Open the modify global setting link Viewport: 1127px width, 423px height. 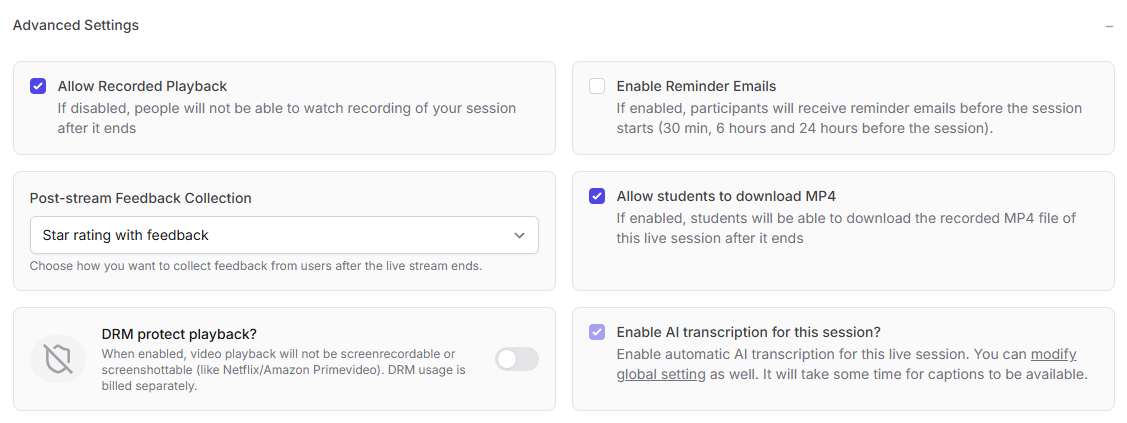pos(1053,355)
